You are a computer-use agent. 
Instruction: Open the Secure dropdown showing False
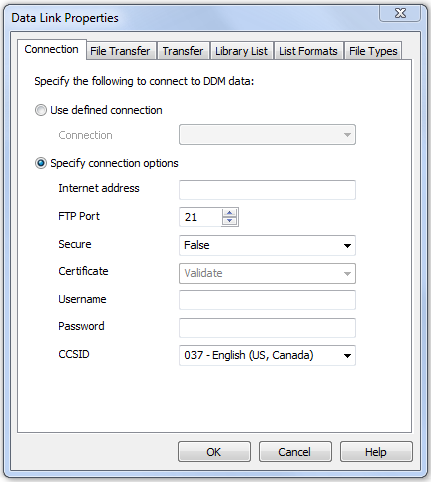coord(267,245)
